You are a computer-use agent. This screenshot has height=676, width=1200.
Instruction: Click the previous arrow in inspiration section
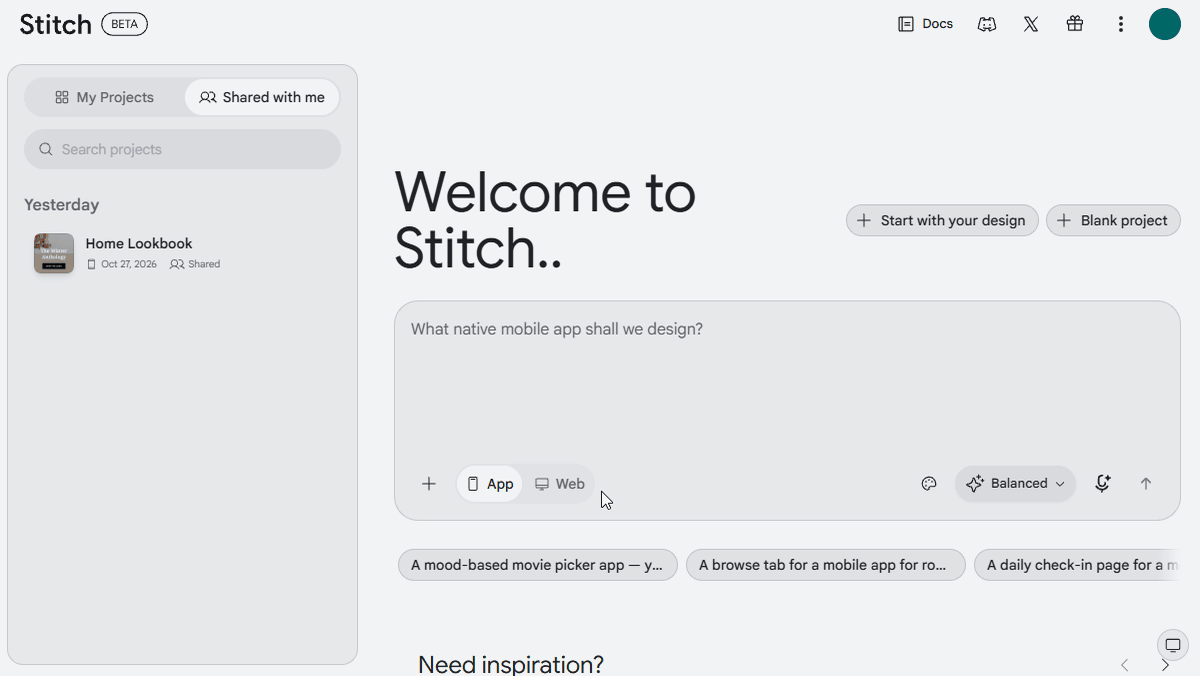(1125, 665)
